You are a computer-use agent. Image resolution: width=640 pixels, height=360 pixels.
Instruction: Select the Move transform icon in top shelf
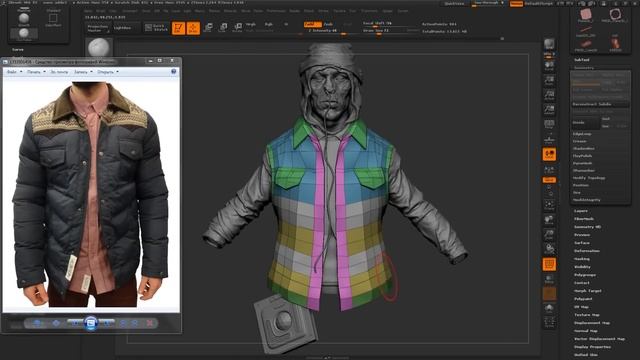click(x=208, y=28)
